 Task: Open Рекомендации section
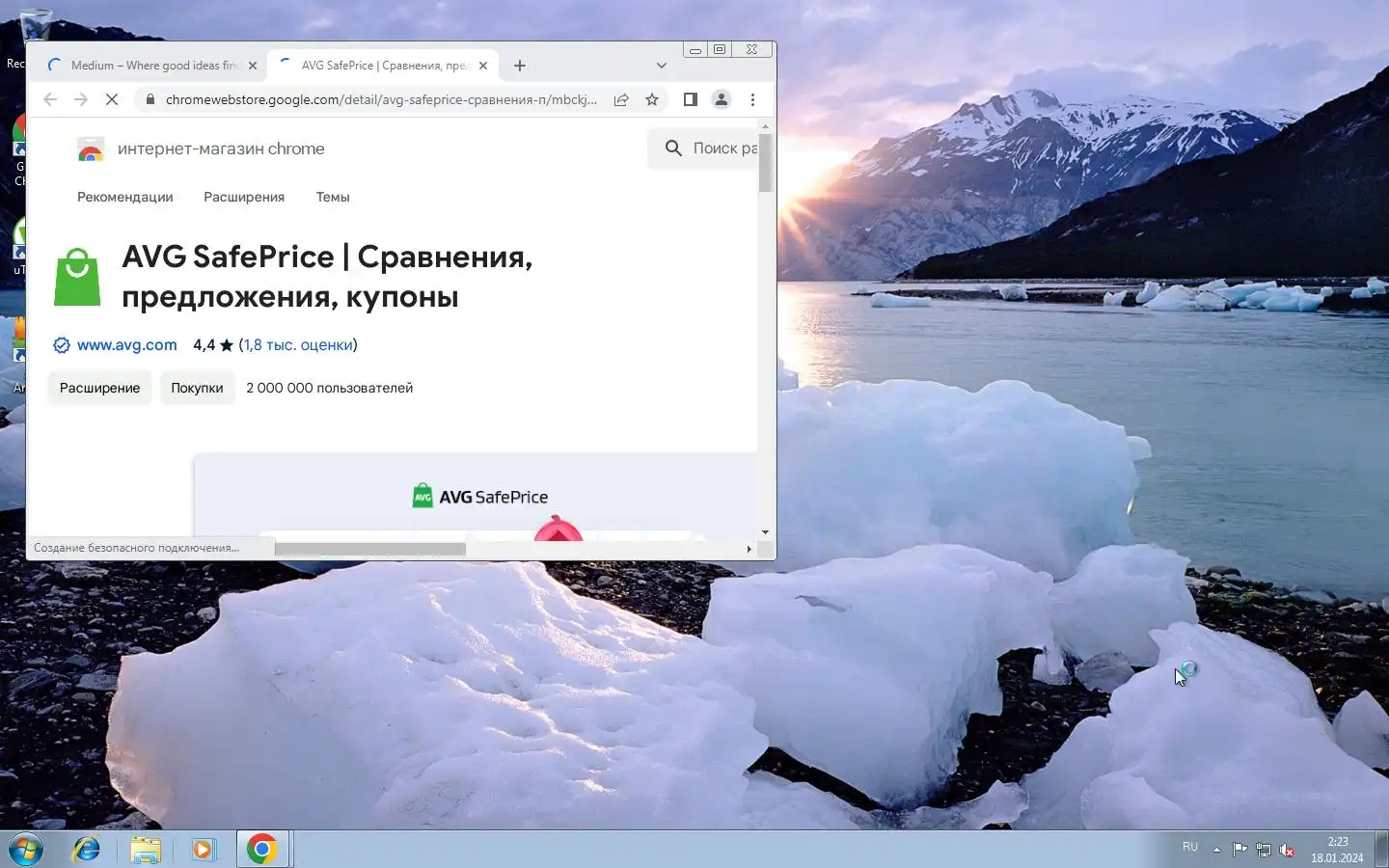tap(125, 197)
